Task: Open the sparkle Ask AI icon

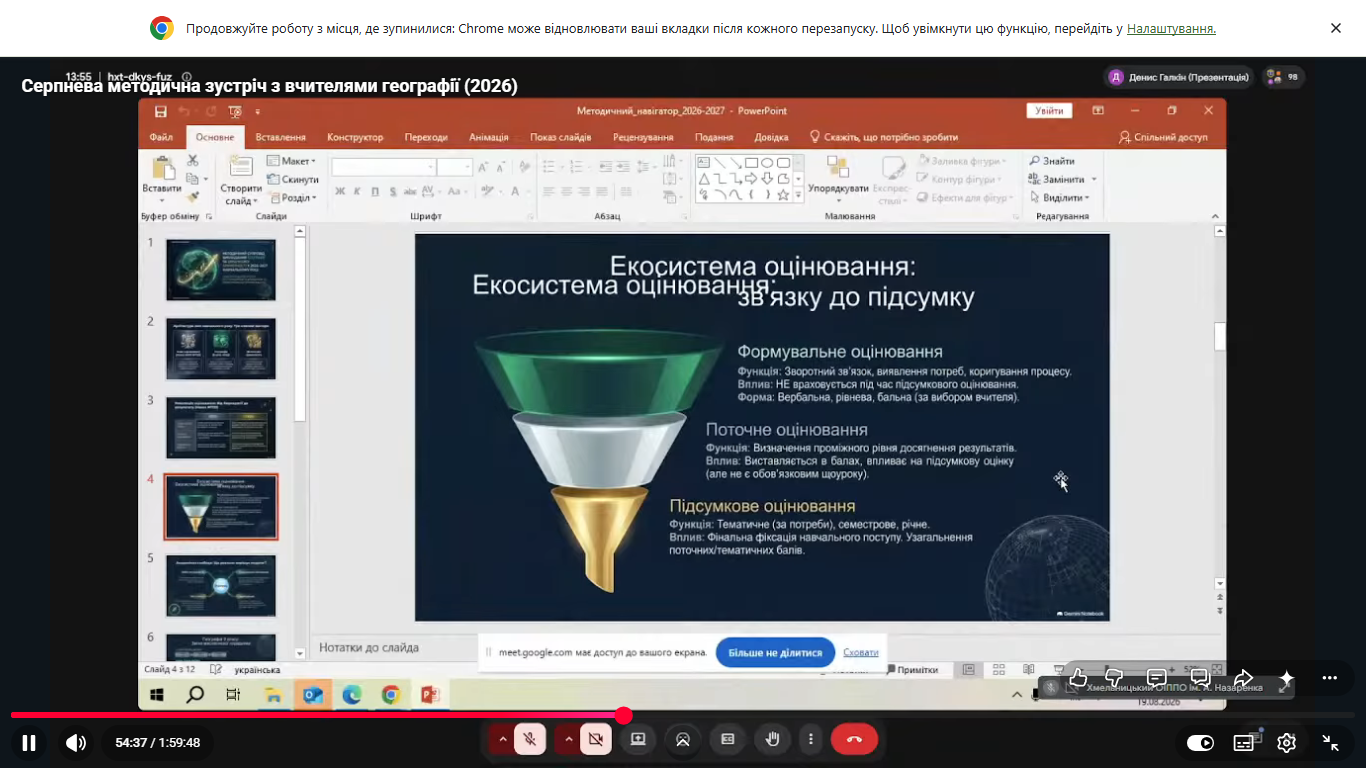Action: pos(1286,678)
